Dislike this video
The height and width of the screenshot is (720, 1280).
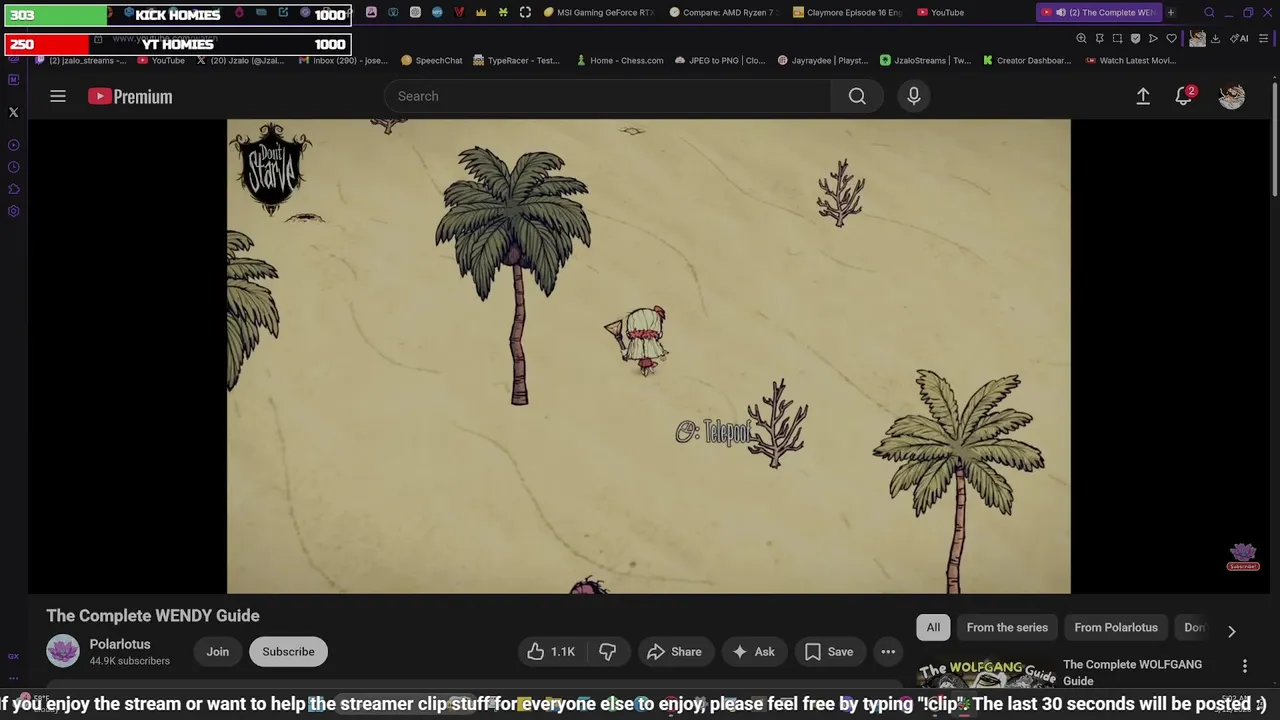point(607,652)
